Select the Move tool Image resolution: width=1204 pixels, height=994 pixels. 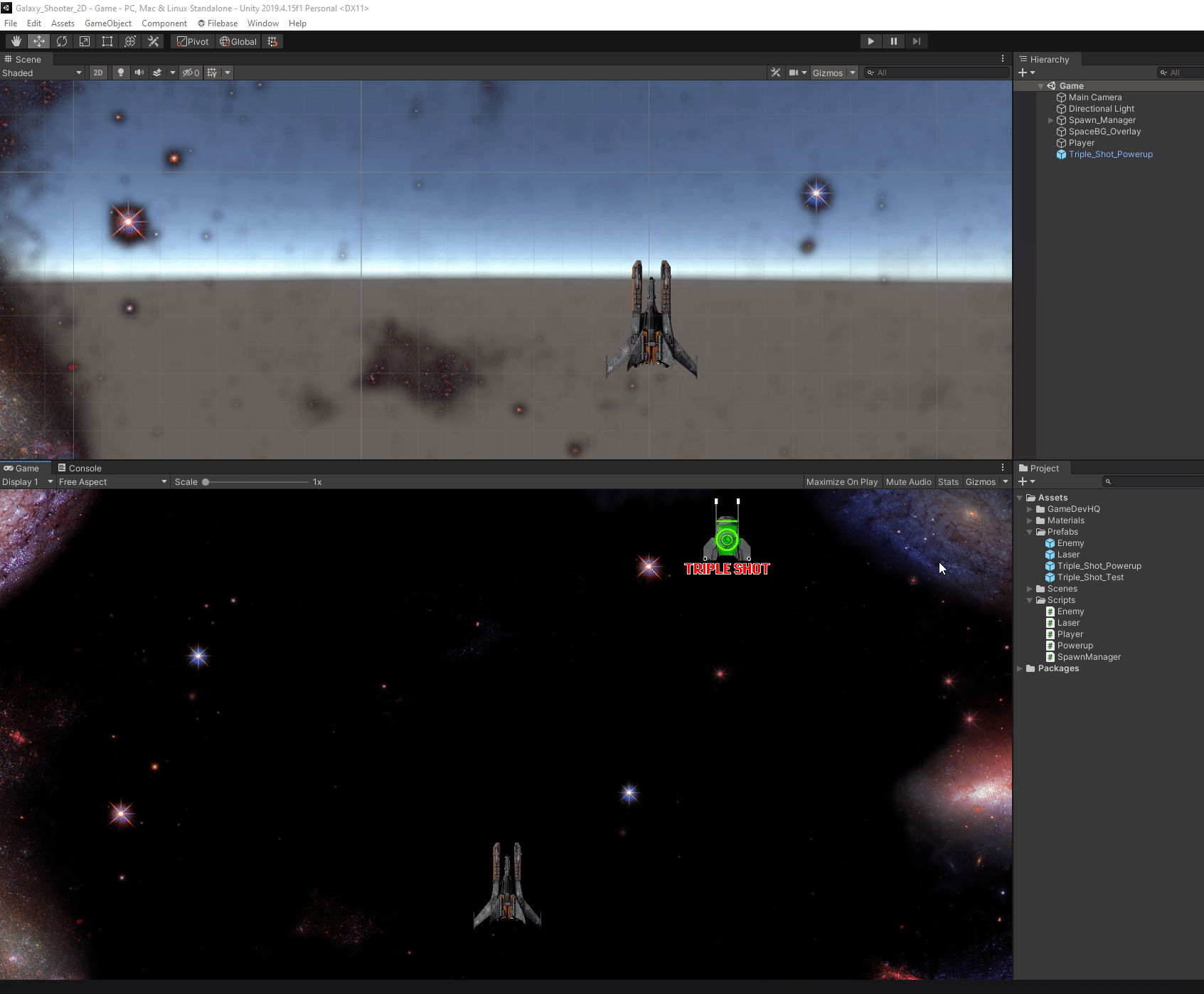(38, 41)
